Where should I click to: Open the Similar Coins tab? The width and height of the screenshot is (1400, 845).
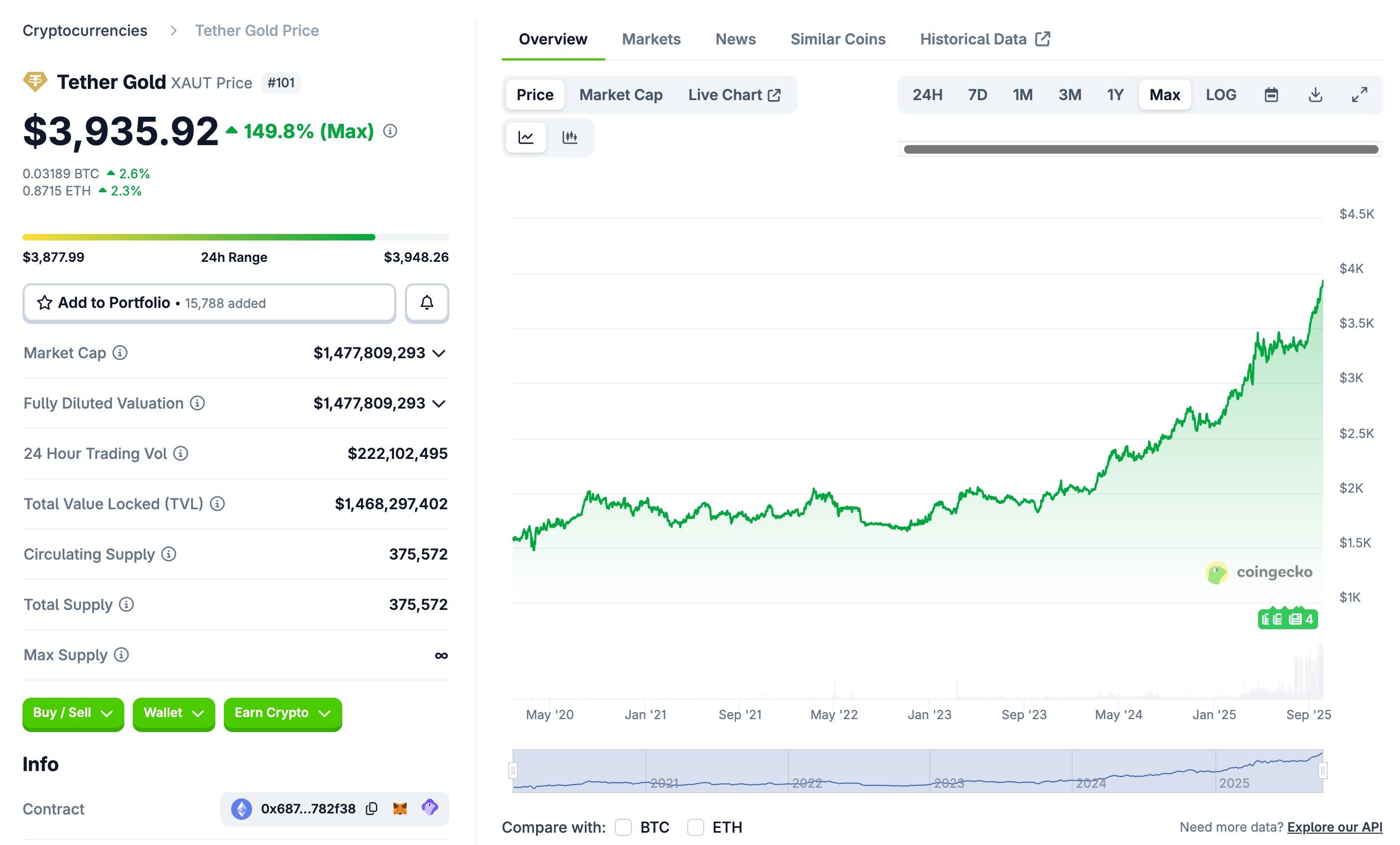tap(838, 39)
